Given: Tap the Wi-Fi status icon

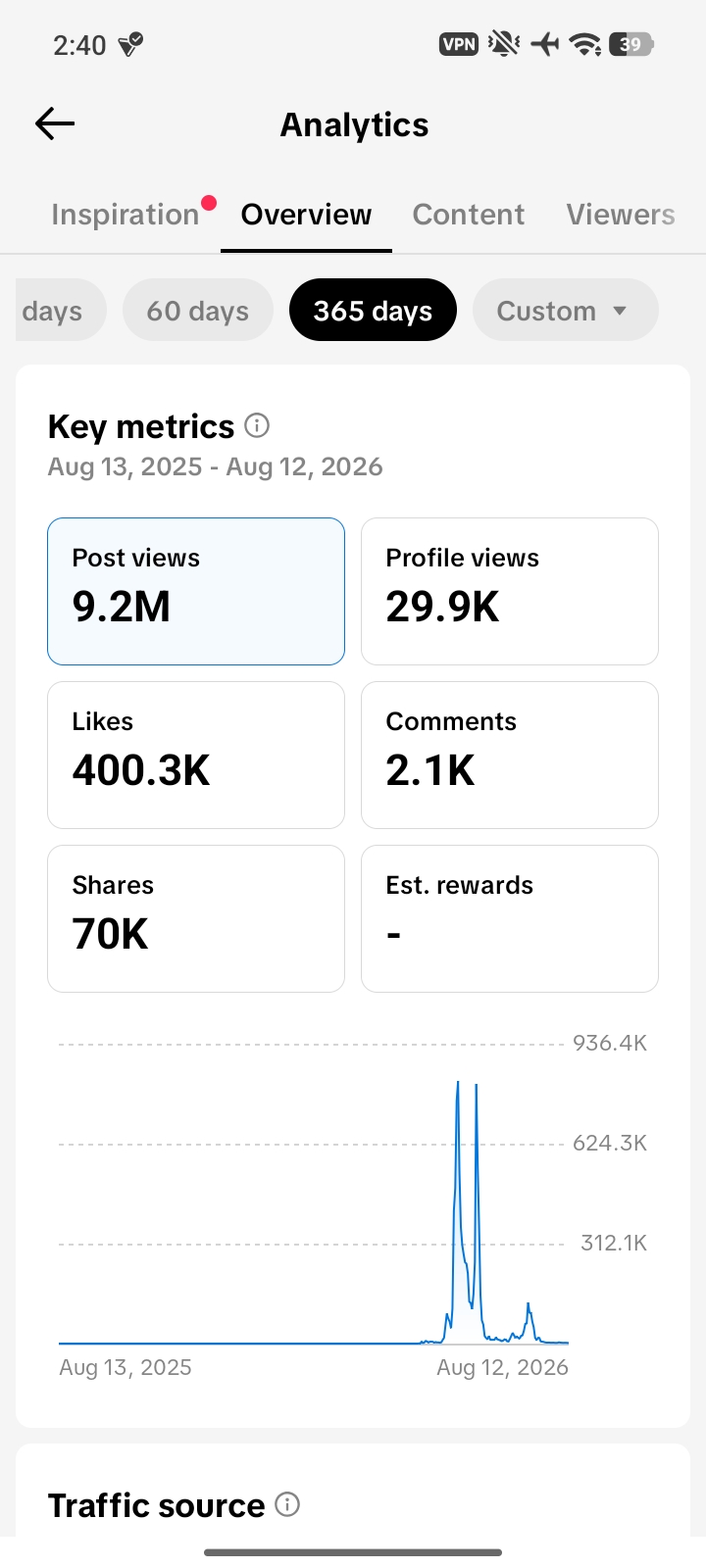Looking at the screenshot, I should pyautogui.click(x=585, y=44).
